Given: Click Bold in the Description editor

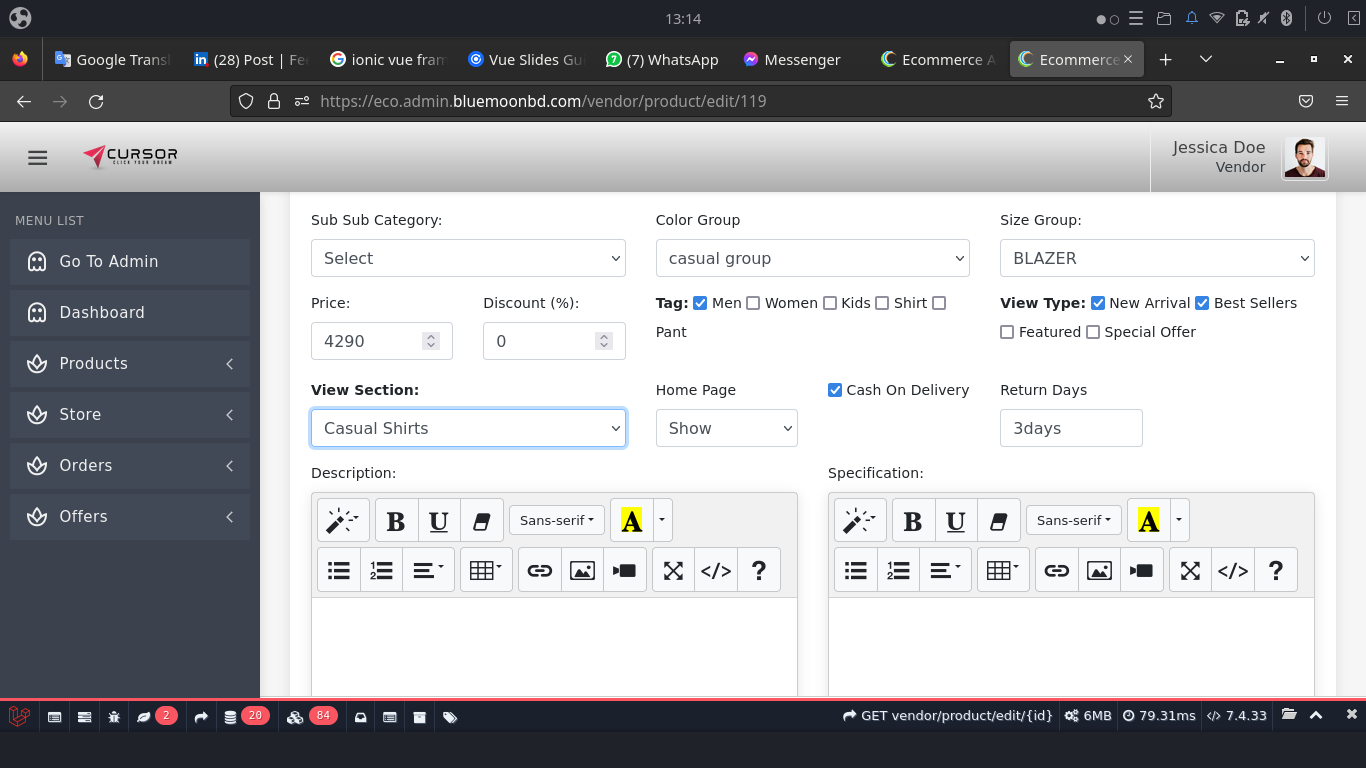Looking at the screenshot, I should pos(396,521).
